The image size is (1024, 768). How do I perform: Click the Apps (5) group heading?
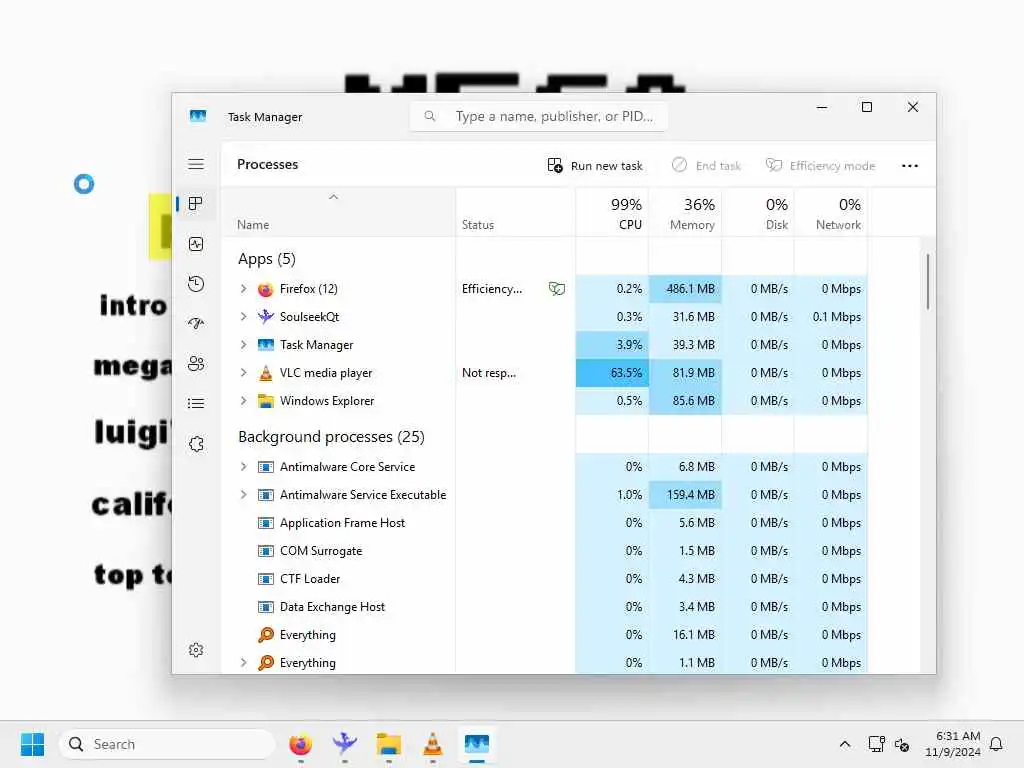(266, 259)
